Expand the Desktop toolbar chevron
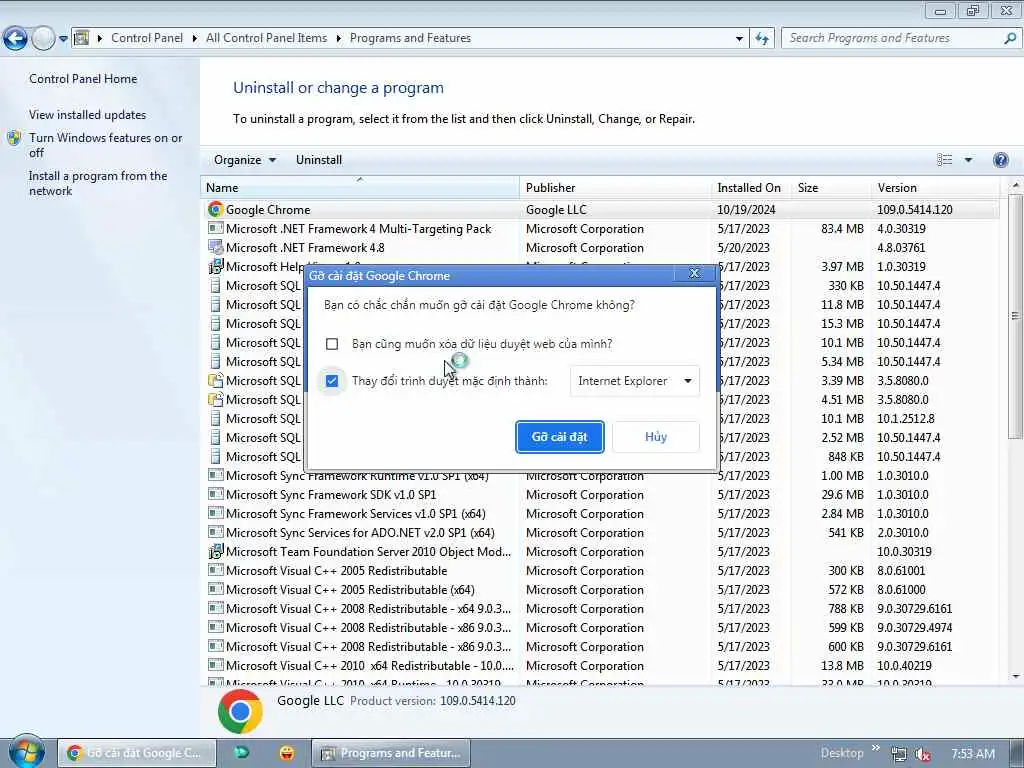Screen dimensions: 1024x768 click(x=876, y=748)
